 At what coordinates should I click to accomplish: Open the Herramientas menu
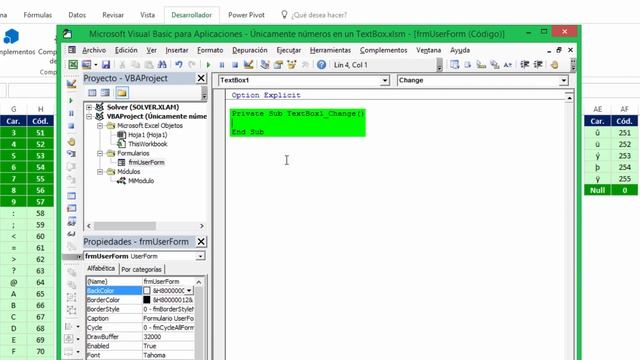pyautogui.click(x=330, y=50)
